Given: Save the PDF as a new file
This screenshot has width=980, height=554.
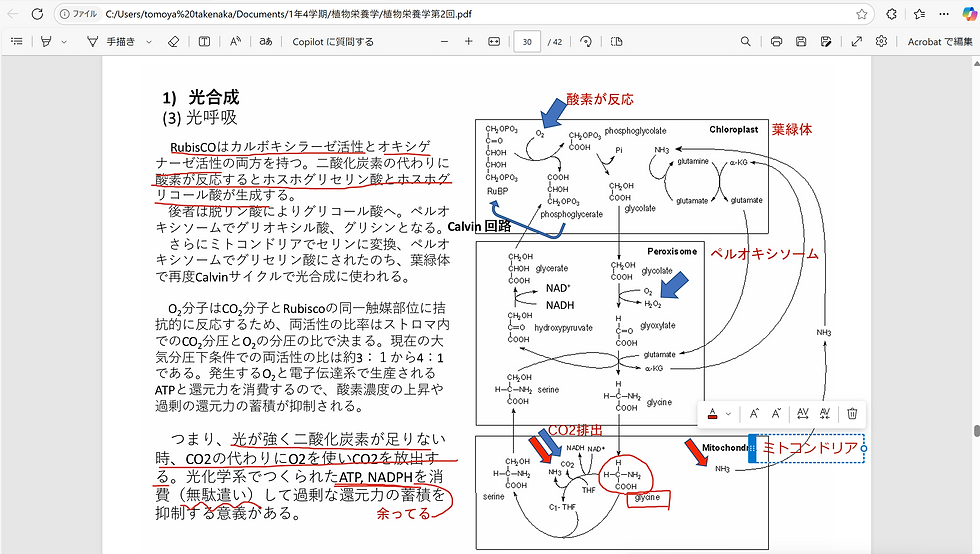Looking at the screenshot, I should click(826, 41).
